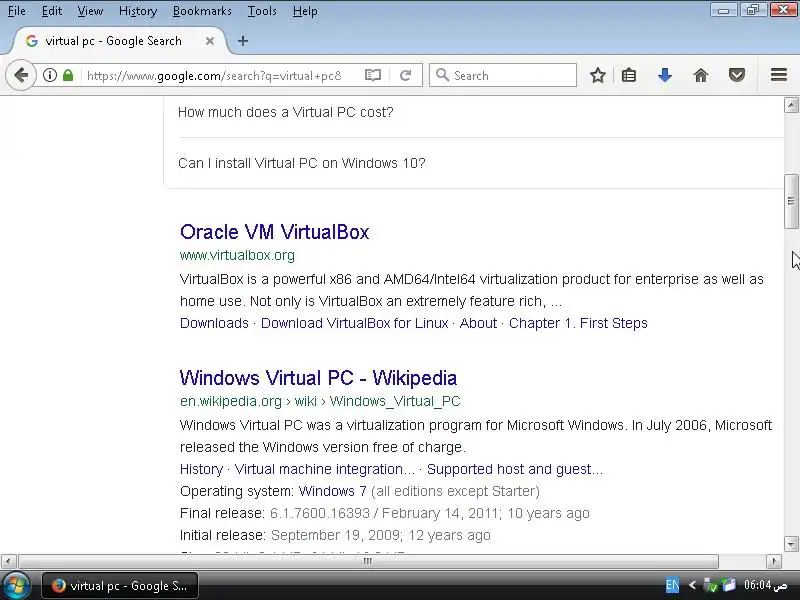
Task: Click the horizontal scrollbar thumb
Action: 368,561
